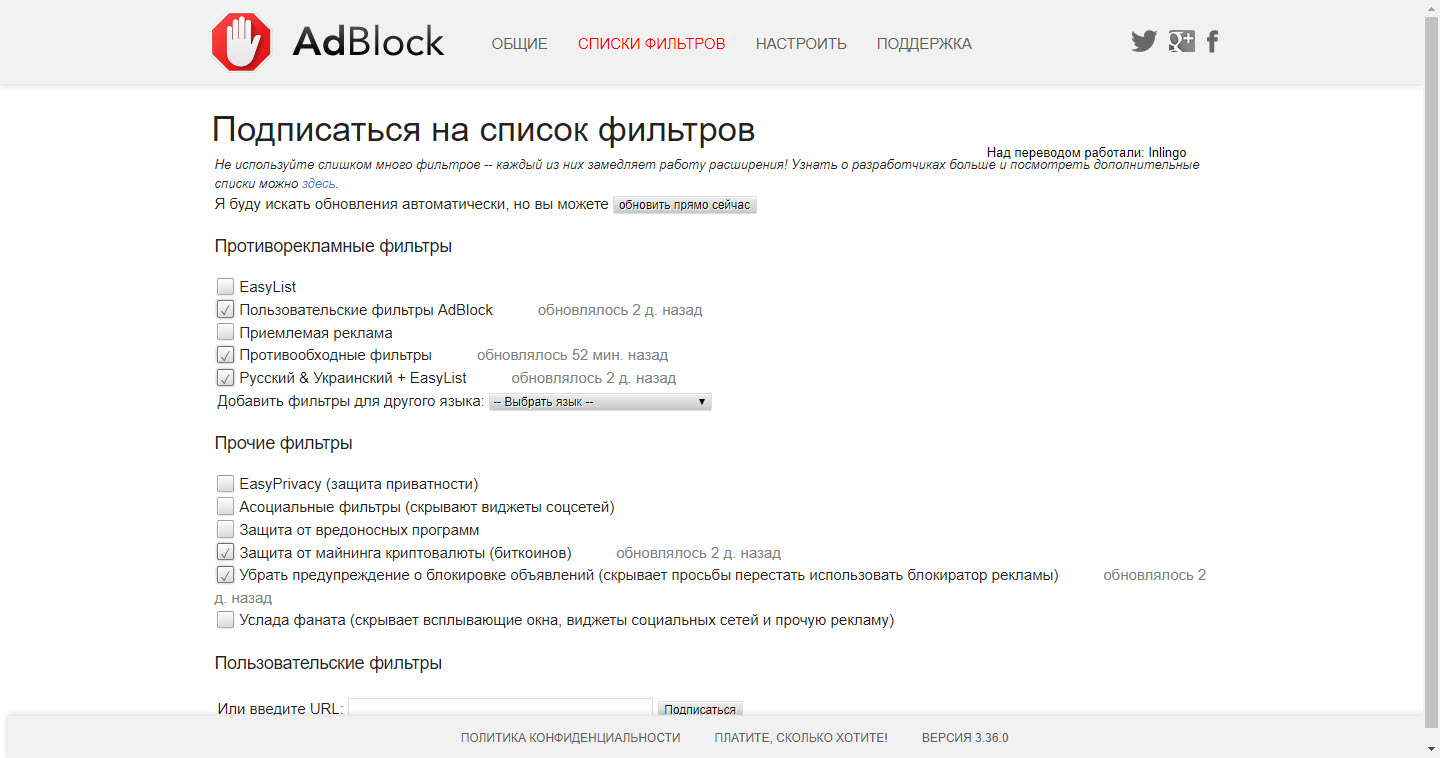
Task: Enable Услада фаната checkbox
Action: pyautogui.click(x=225, y=620)
